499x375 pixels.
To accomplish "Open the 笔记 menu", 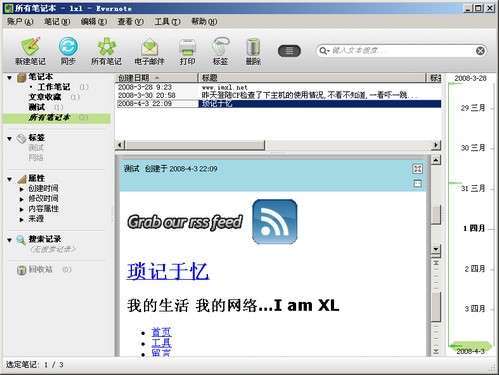I will [x=57, y=22].
